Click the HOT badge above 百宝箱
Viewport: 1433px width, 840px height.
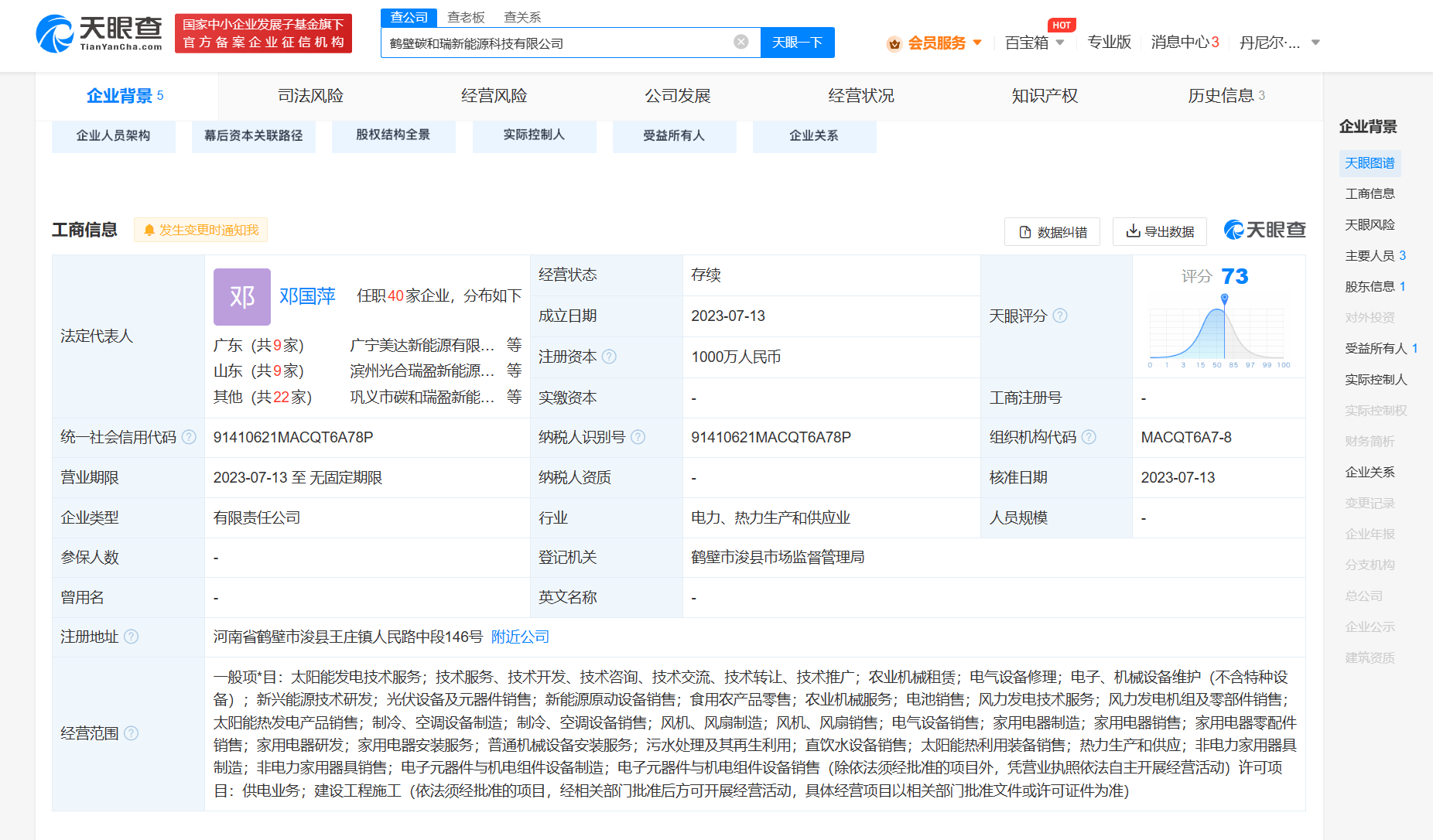pyautogui.click(x=1062, y=26)
